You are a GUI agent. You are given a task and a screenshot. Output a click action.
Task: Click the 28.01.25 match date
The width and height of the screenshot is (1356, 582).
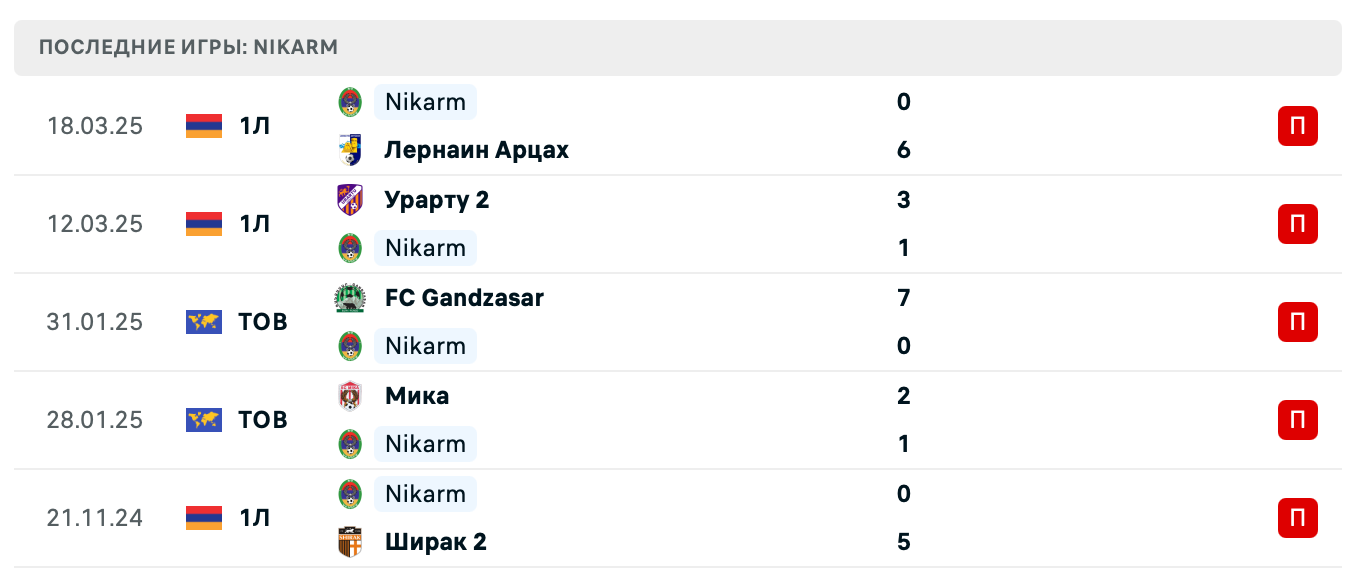[95, 420]
